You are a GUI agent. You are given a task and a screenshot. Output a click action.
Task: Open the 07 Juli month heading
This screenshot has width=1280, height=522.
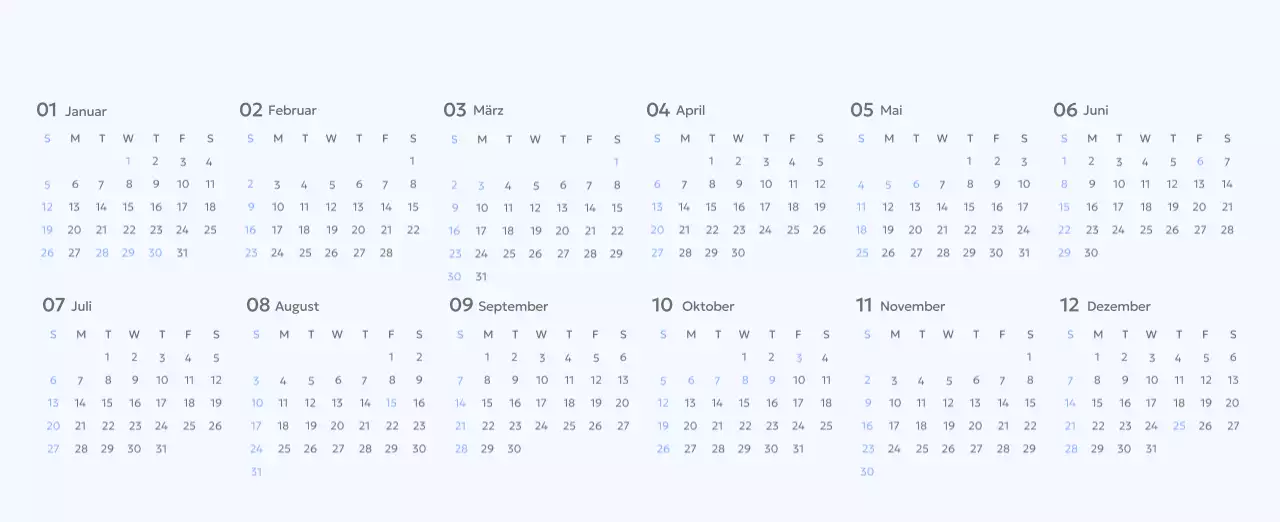(x=67, y=305)
